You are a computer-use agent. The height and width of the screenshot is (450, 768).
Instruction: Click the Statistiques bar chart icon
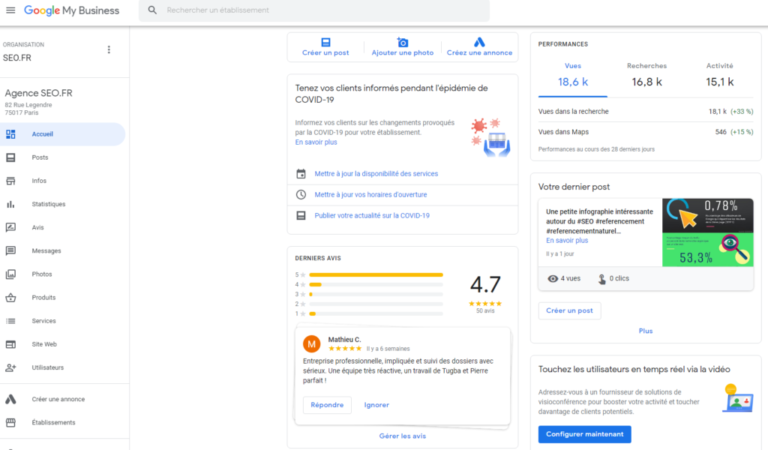(10, 204)
